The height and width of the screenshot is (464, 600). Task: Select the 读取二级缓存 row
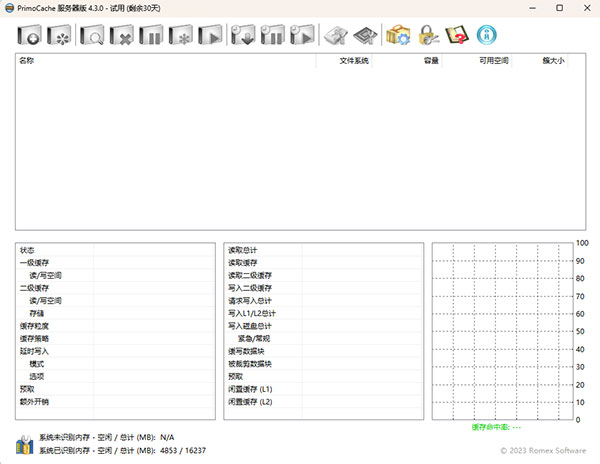[324, 275]
